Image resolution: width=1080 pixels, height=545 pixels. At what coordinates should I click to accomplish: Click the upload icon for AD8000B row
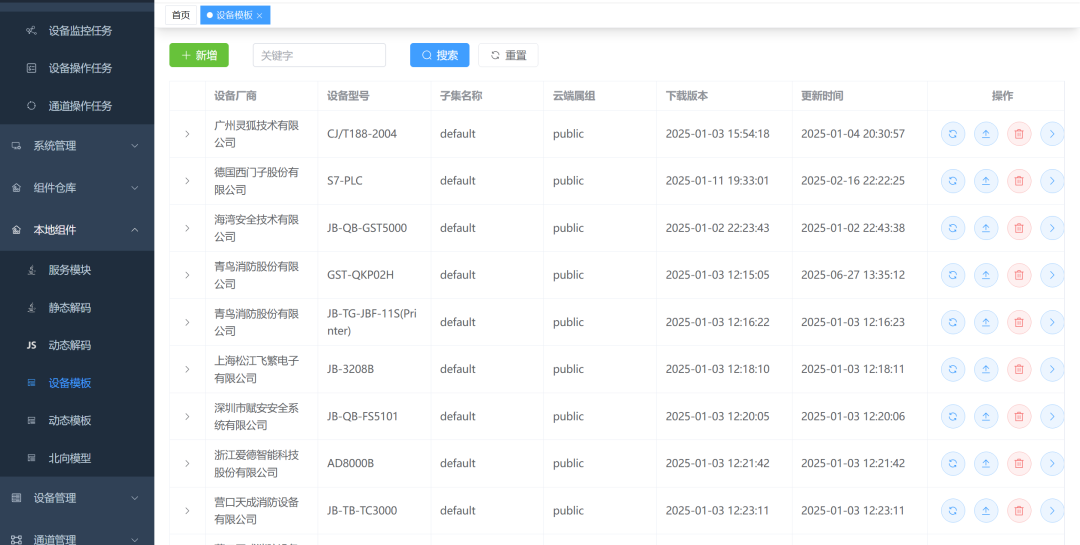[x=986, y=463]
